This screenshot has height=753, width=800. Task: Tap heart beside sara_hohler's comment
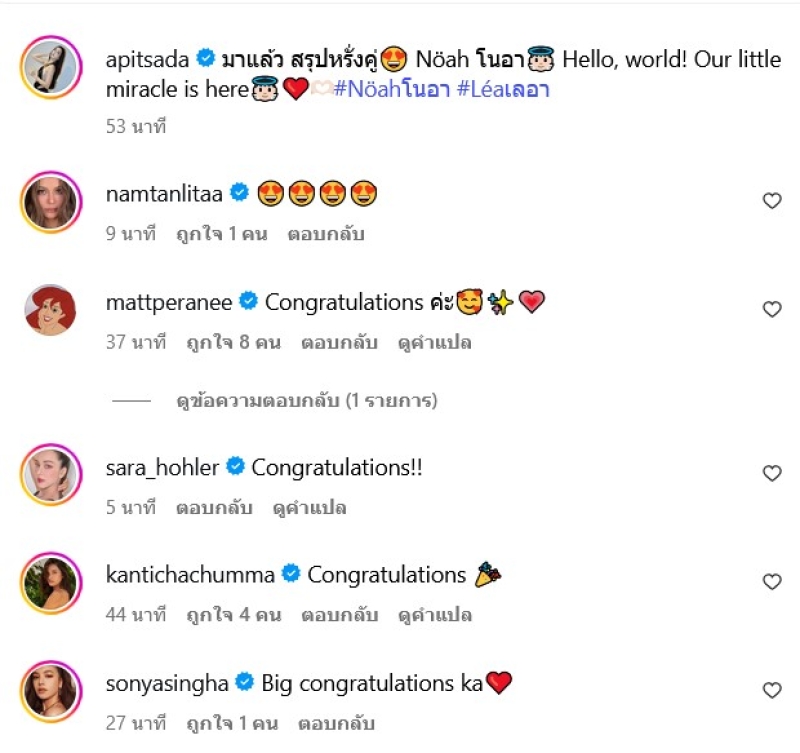[771, 473]
